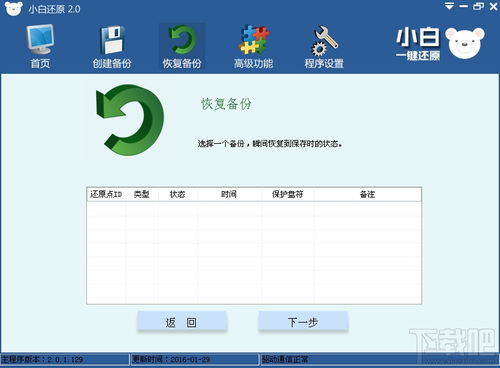This screenshot has height=368, width=500.
Task: Sort by 还原点ID column header
Action: tap(106, 194)
